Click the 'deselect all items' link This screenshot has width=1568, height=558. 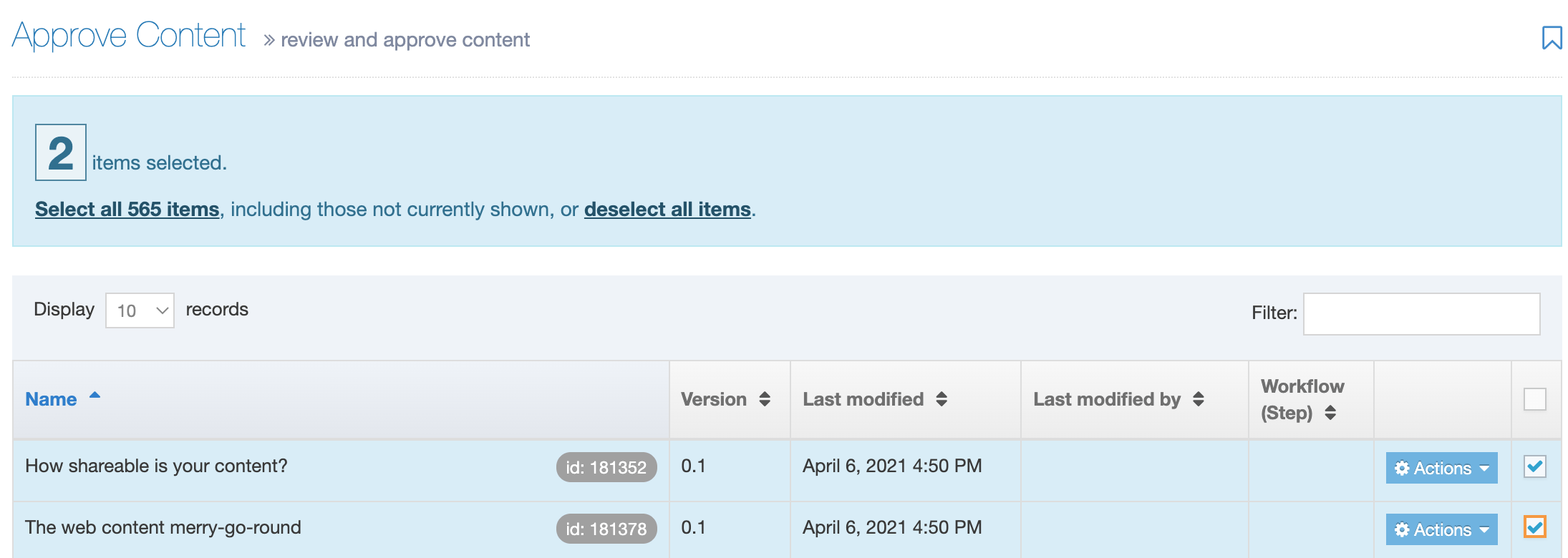[667, 209]
